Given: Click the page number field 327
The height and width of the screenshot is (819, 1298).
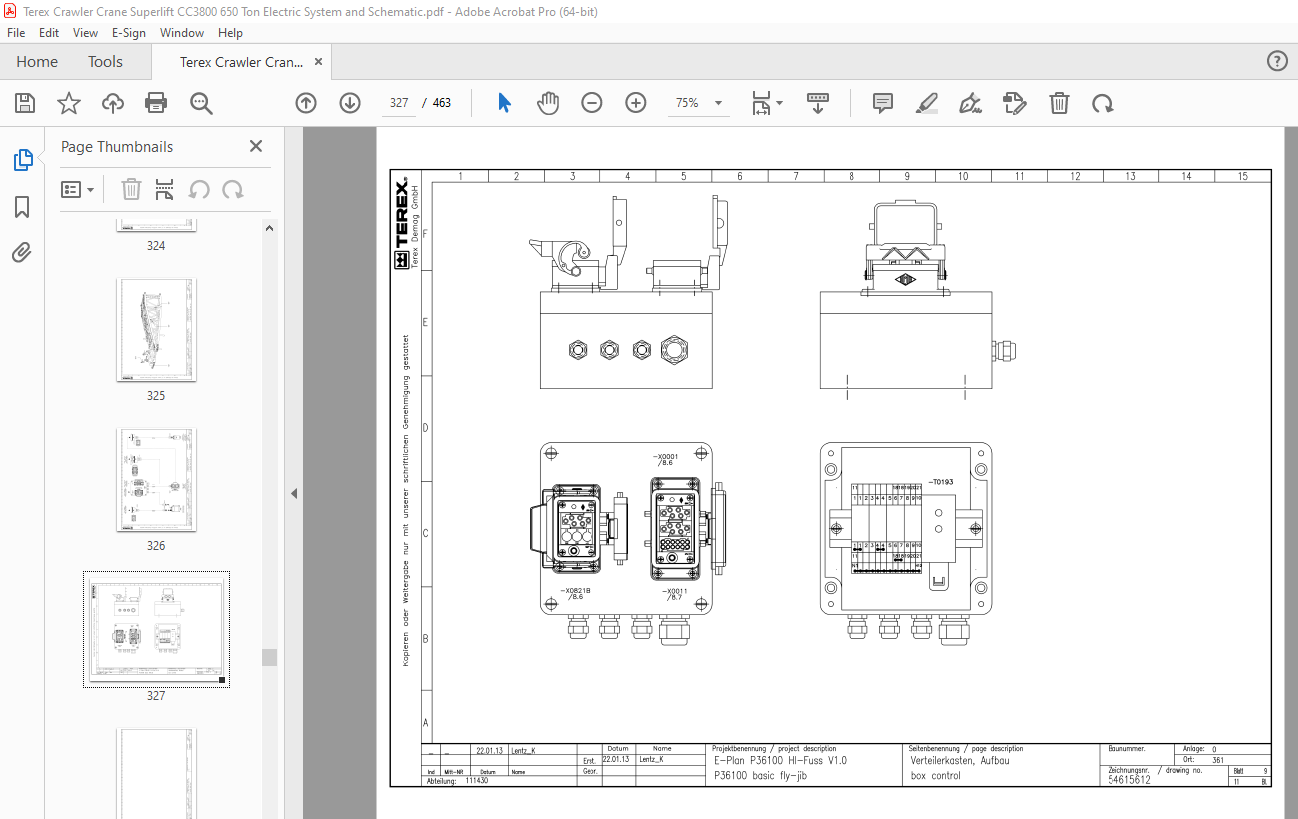Looking at the screenshot, I should (400, 103).
